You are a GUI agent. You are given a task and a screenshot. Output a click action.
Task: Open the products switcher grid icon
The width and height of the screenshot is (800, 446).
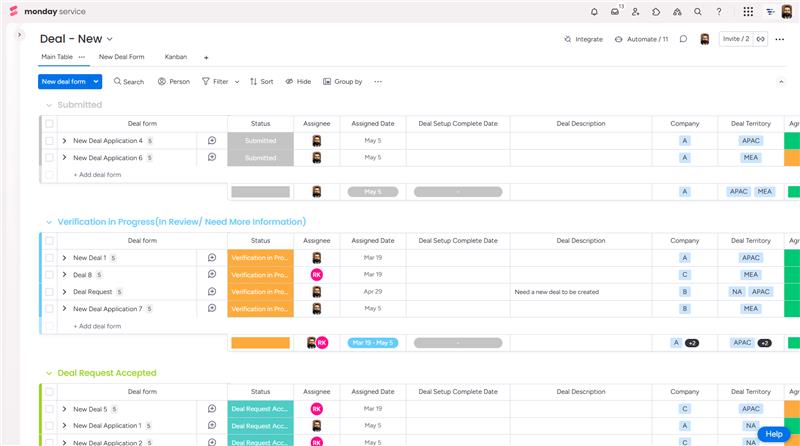[x=748, y=12]
